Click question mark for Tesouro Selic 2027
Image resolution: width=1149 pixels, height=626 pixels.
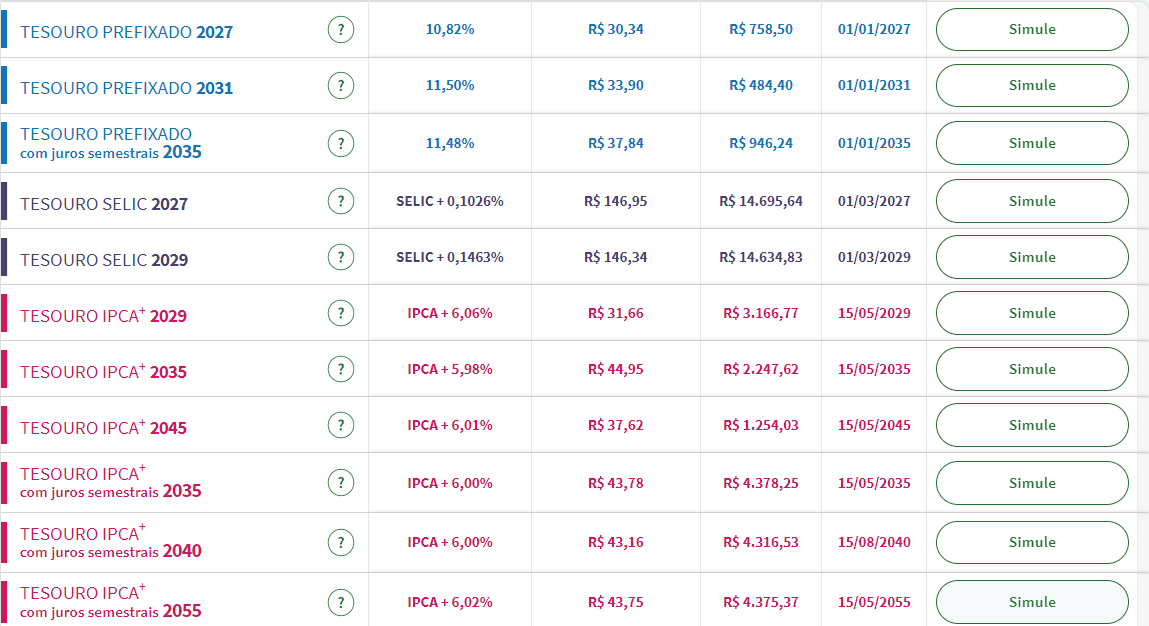(x=341, y=202)
